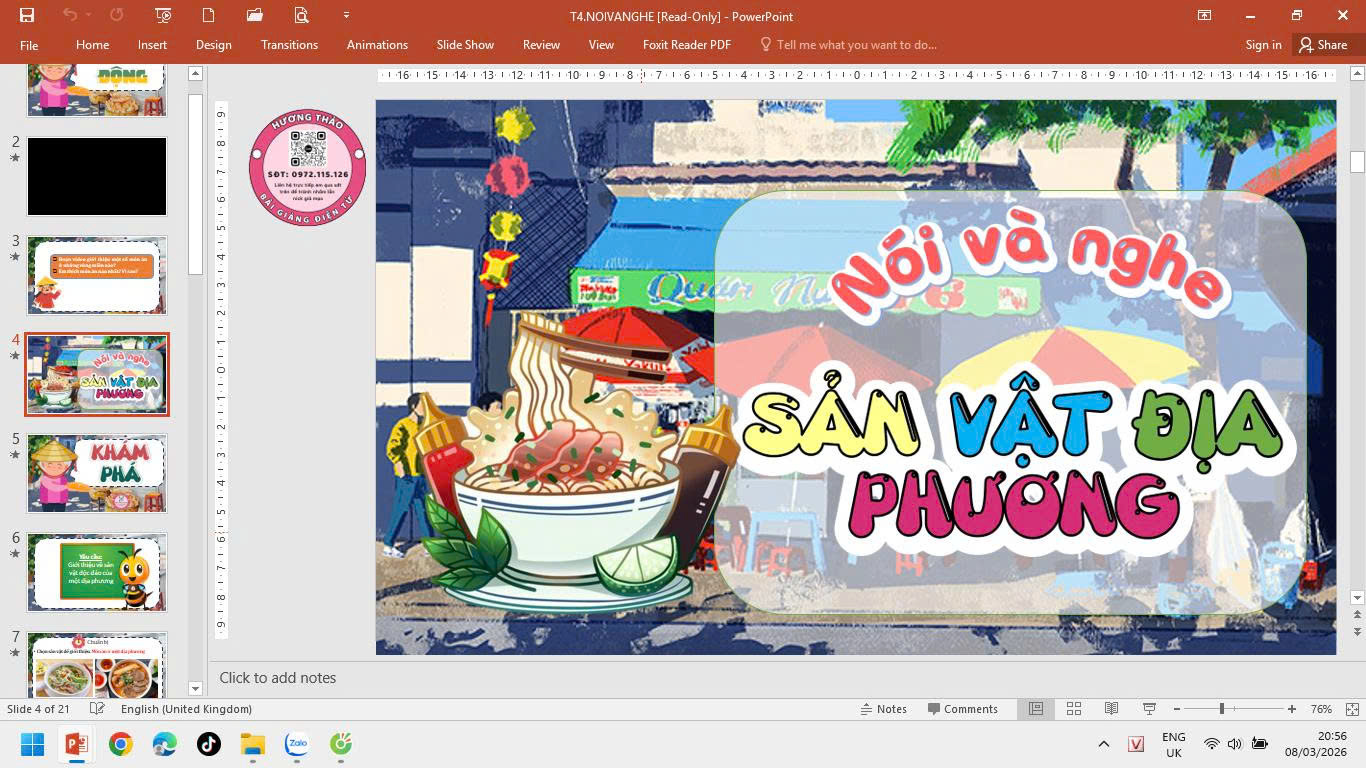Switch to Slide Sorter view
The height and width of the screenshot is (768, 1366).
tap(1074, 709)
